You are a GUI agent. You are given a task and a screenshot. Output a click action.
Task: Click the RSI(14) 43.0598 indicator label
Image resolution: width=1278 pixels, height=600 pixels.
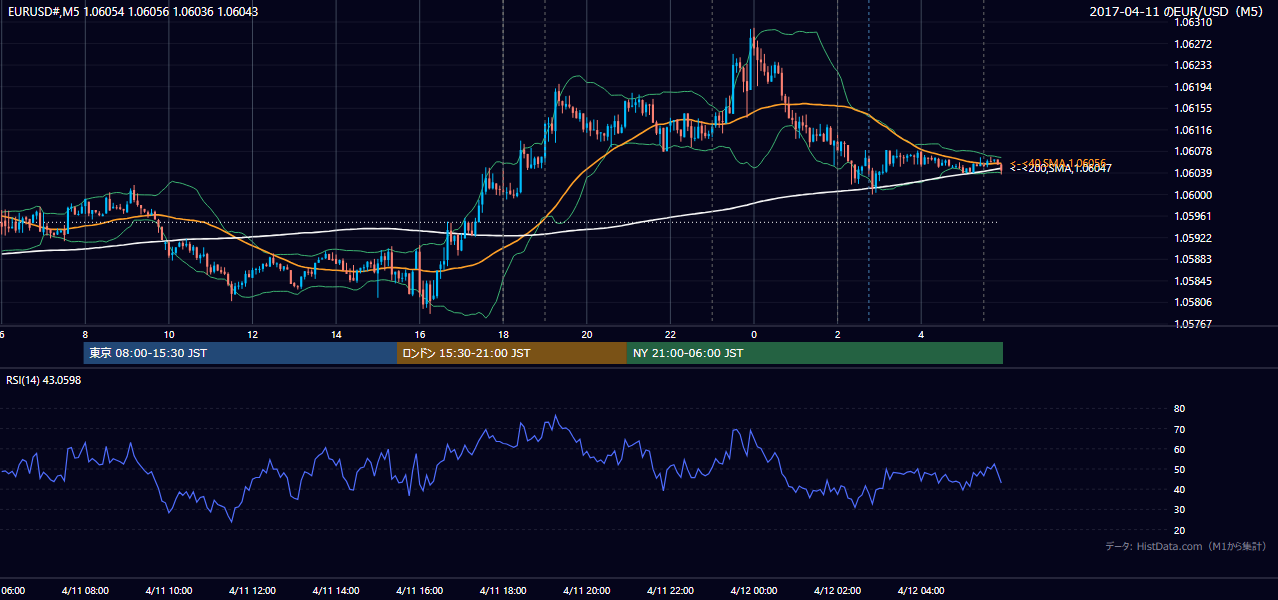click(x=44, y=380)
